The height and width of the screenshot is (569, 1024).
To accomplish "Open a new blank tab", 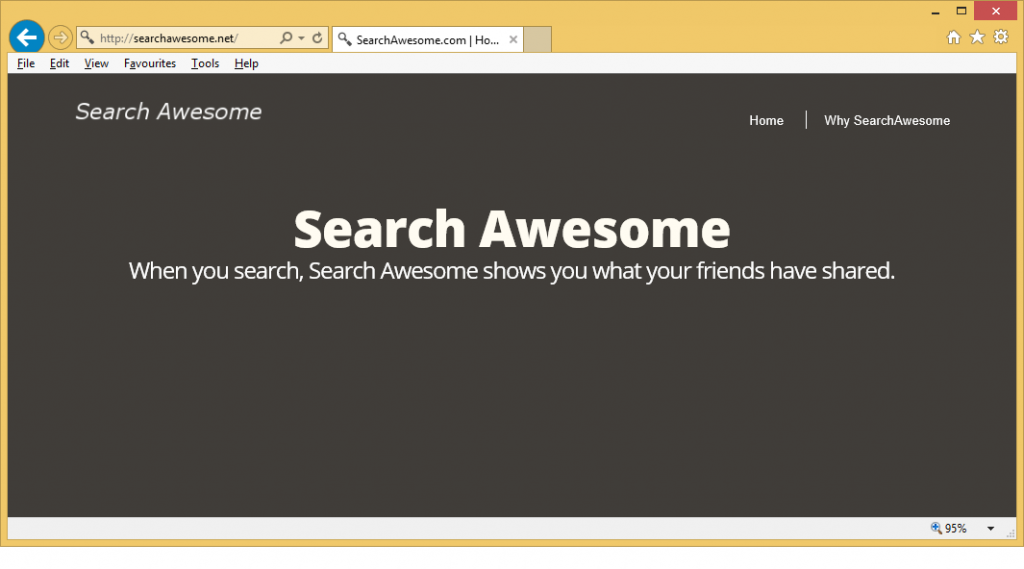I will click(538, 40).
